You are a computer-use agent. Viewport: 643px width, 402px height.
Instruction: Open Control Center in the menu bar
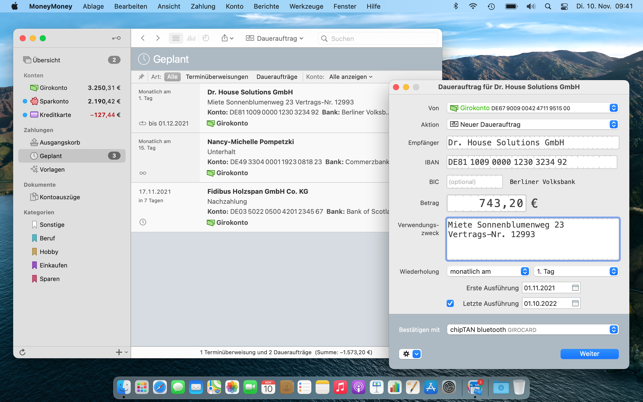click(x=564, y=6)
